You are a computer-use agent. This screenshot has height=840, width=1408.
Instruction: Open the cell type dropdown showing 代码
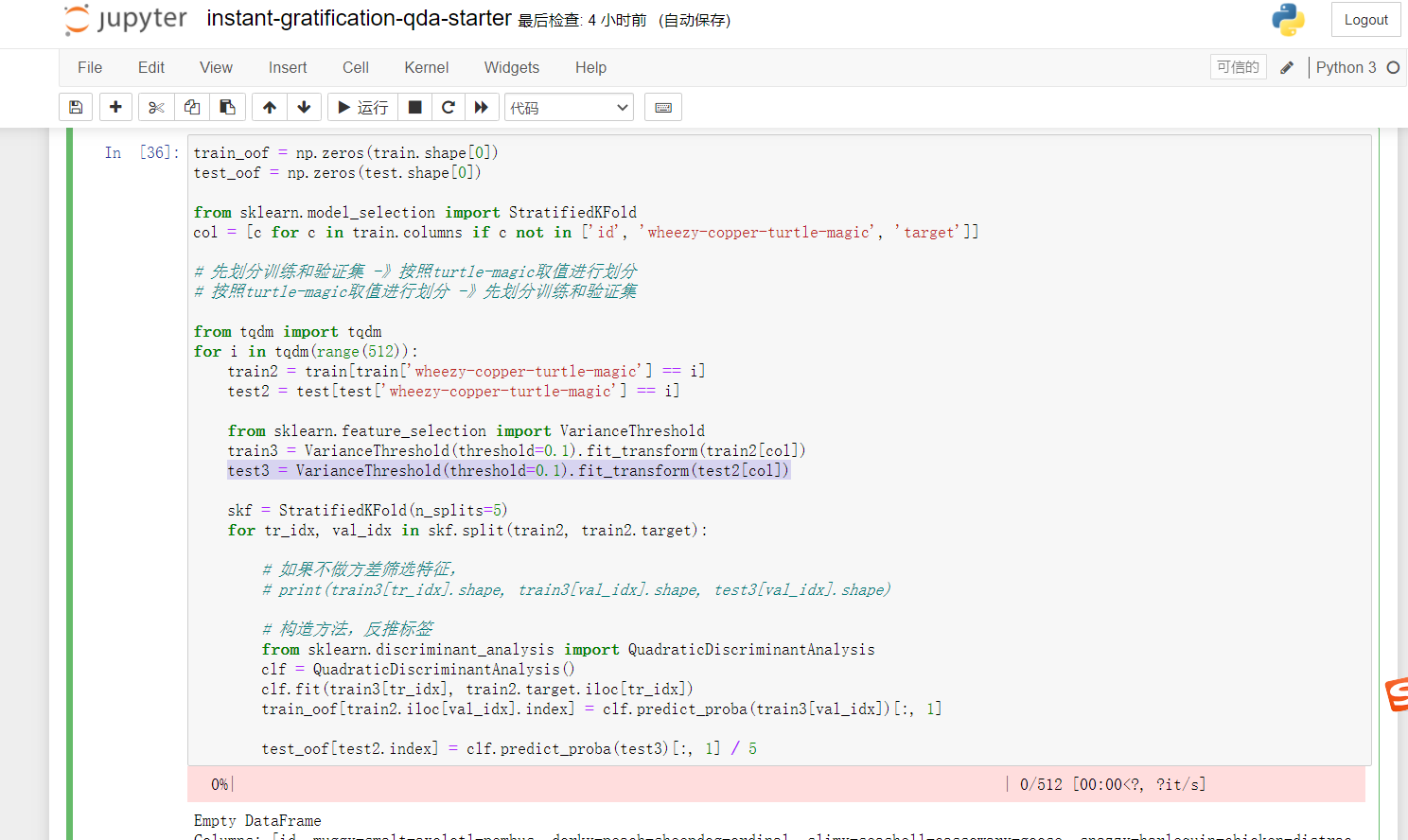(570, 107)
